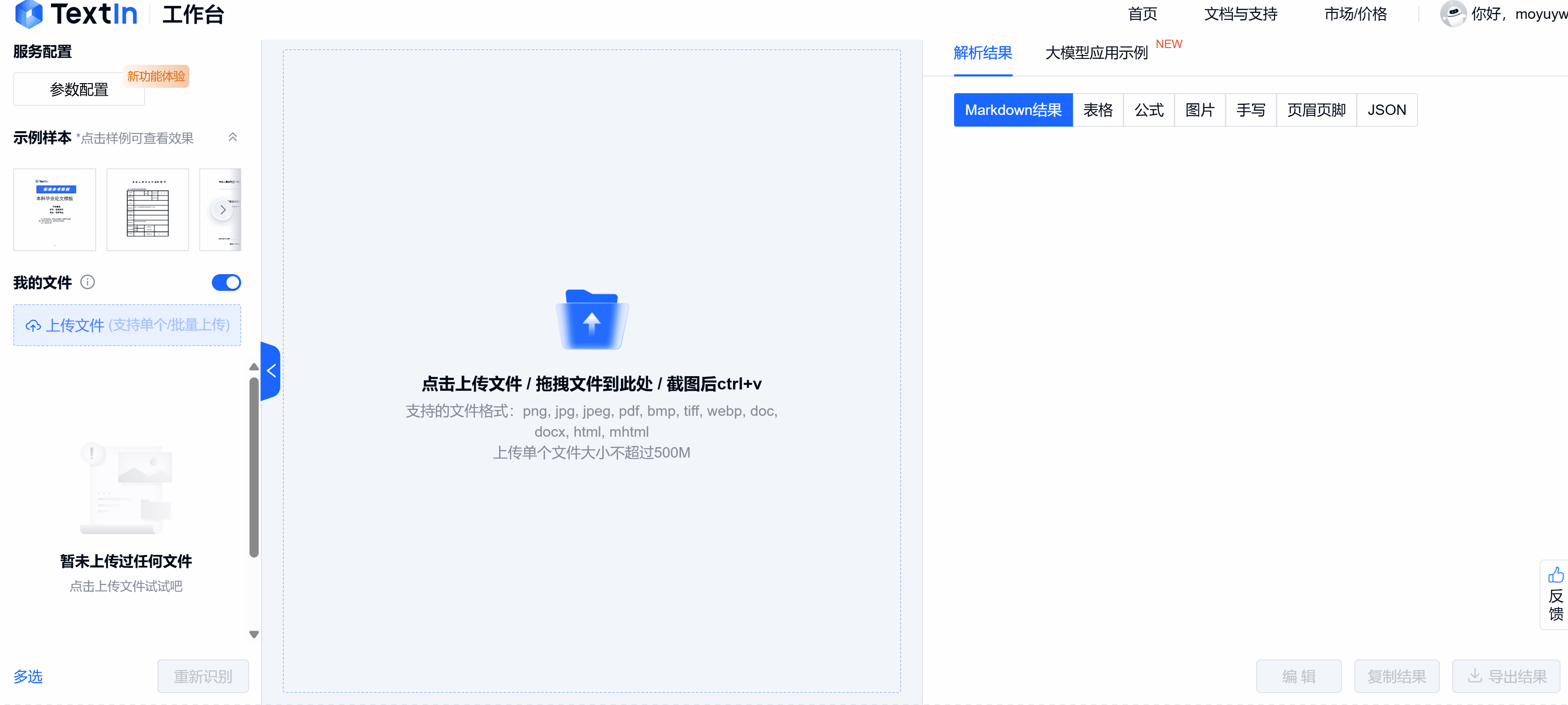Click the cloud upload icon in 上传文件

pyautogui.click(x=33, y=326)
